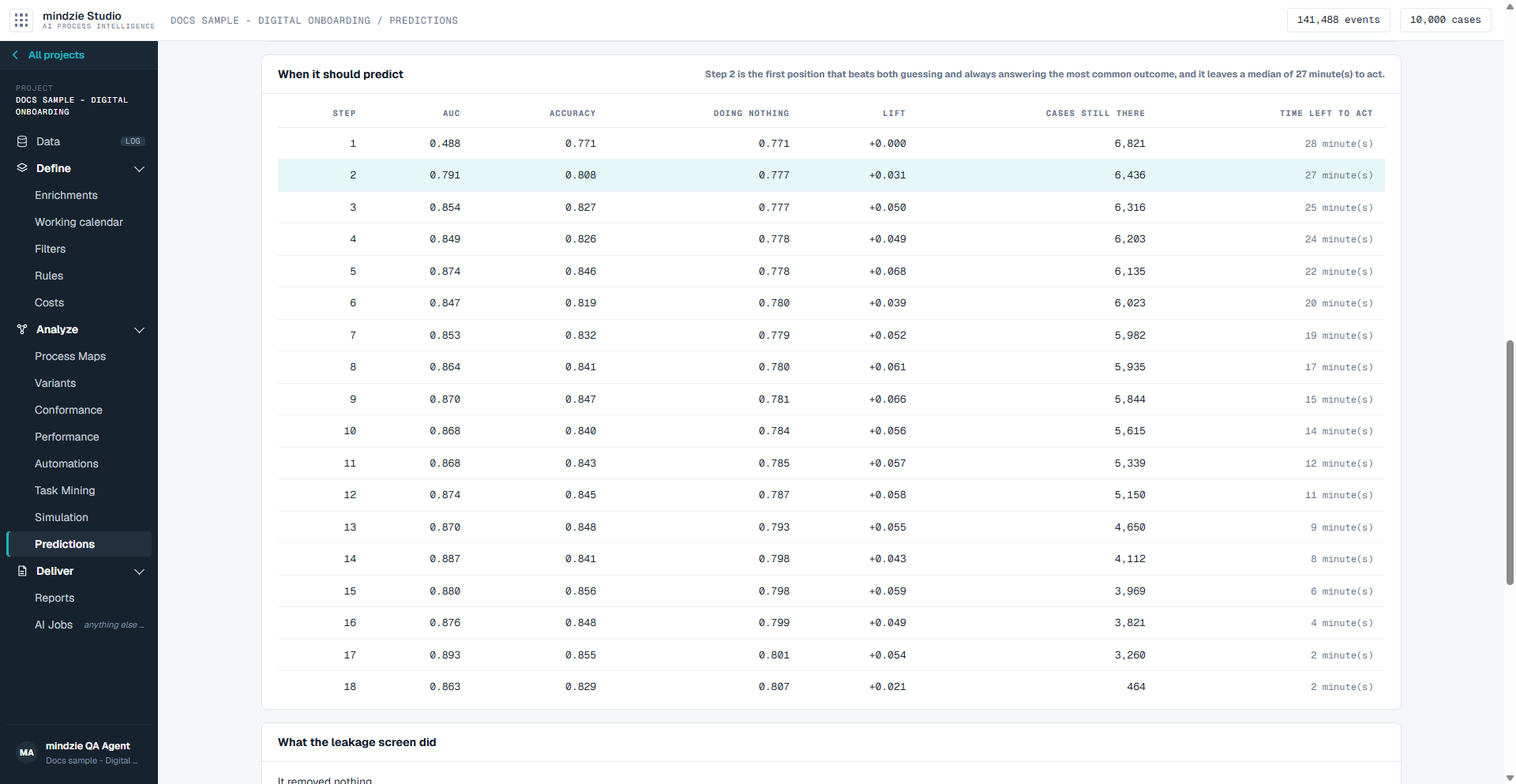The image size is (1516, 784).
Task: Click AUC value 0.893 in step 17
Action: 445,655
